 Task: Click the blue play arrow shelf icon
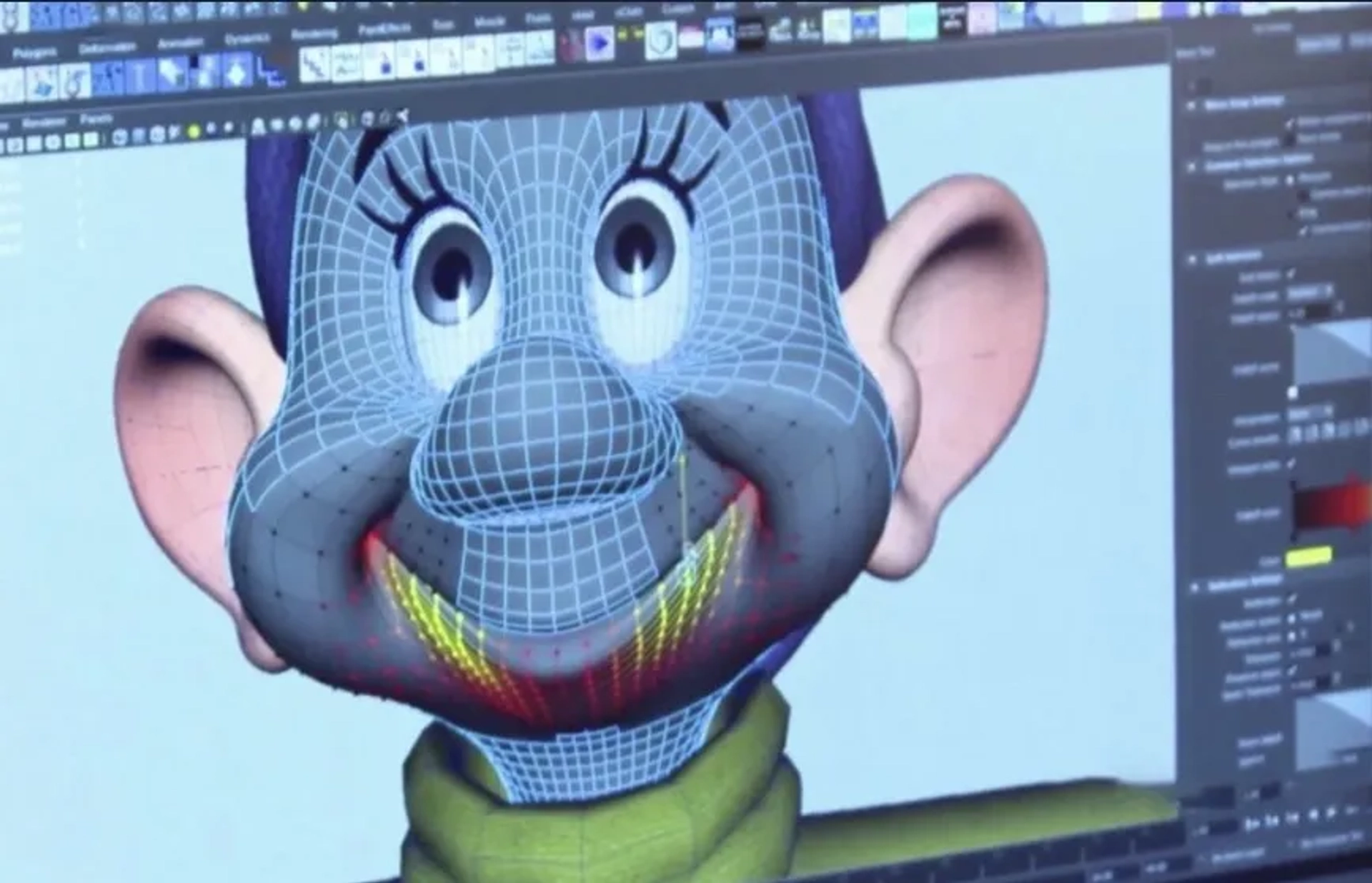(x=599, y=44)
